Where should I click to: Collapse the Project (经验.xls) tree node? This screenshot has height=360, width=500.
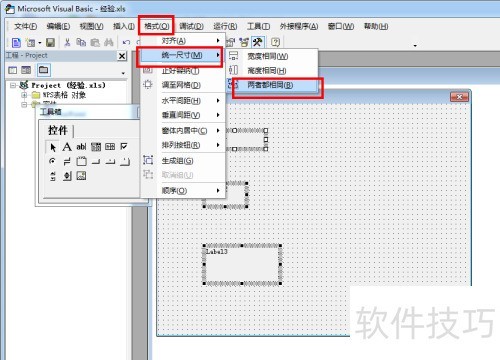[x=13, y=85]
